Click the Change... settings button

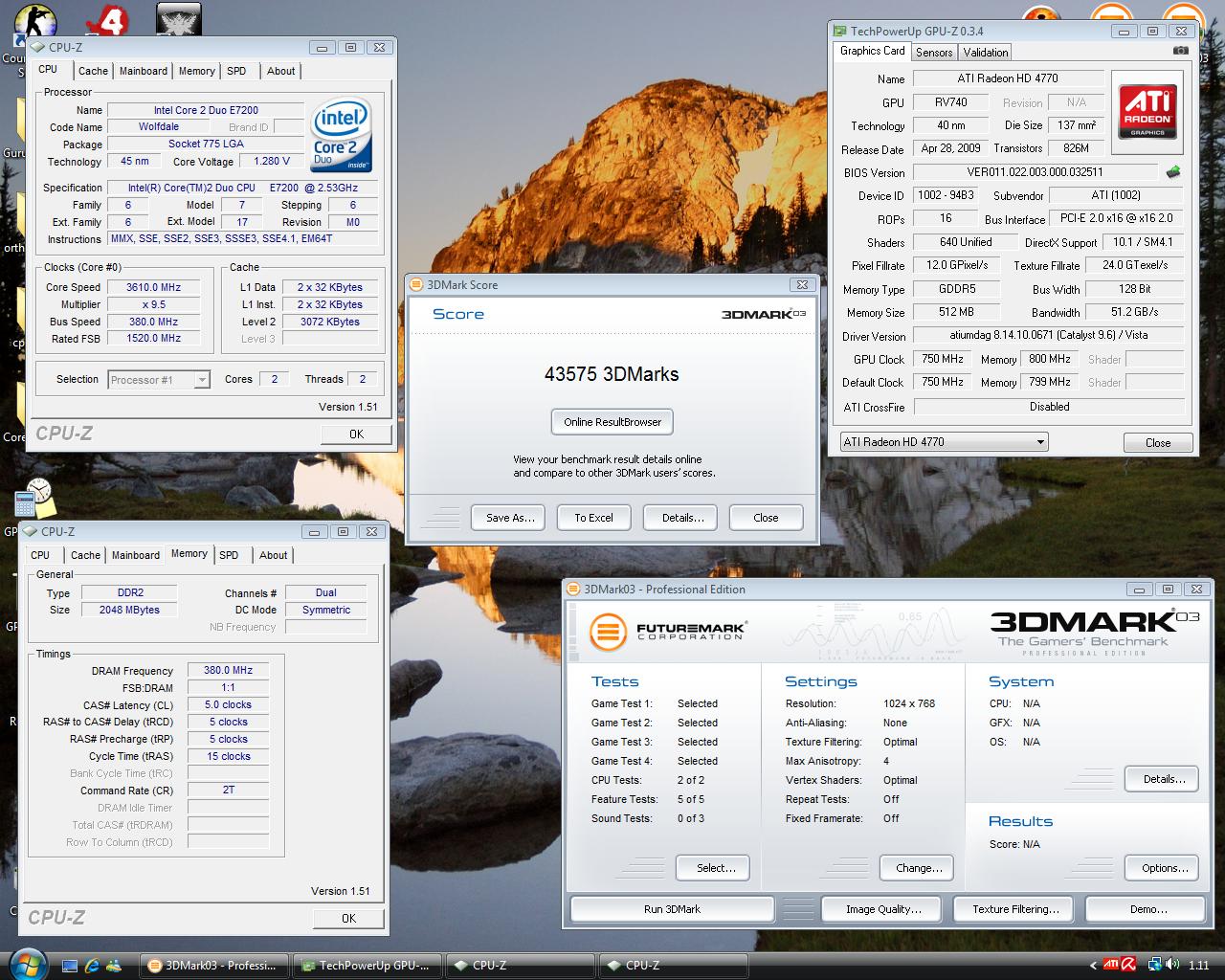pos(918,868)
